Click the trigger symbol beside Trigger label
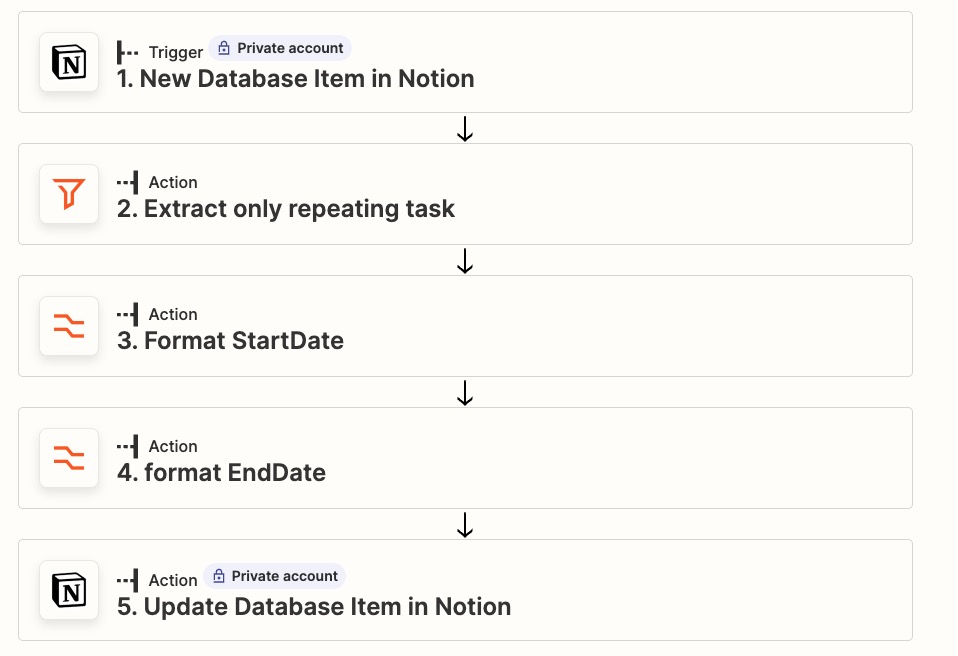Screen dimensions: 958x656 click(128, 51)
